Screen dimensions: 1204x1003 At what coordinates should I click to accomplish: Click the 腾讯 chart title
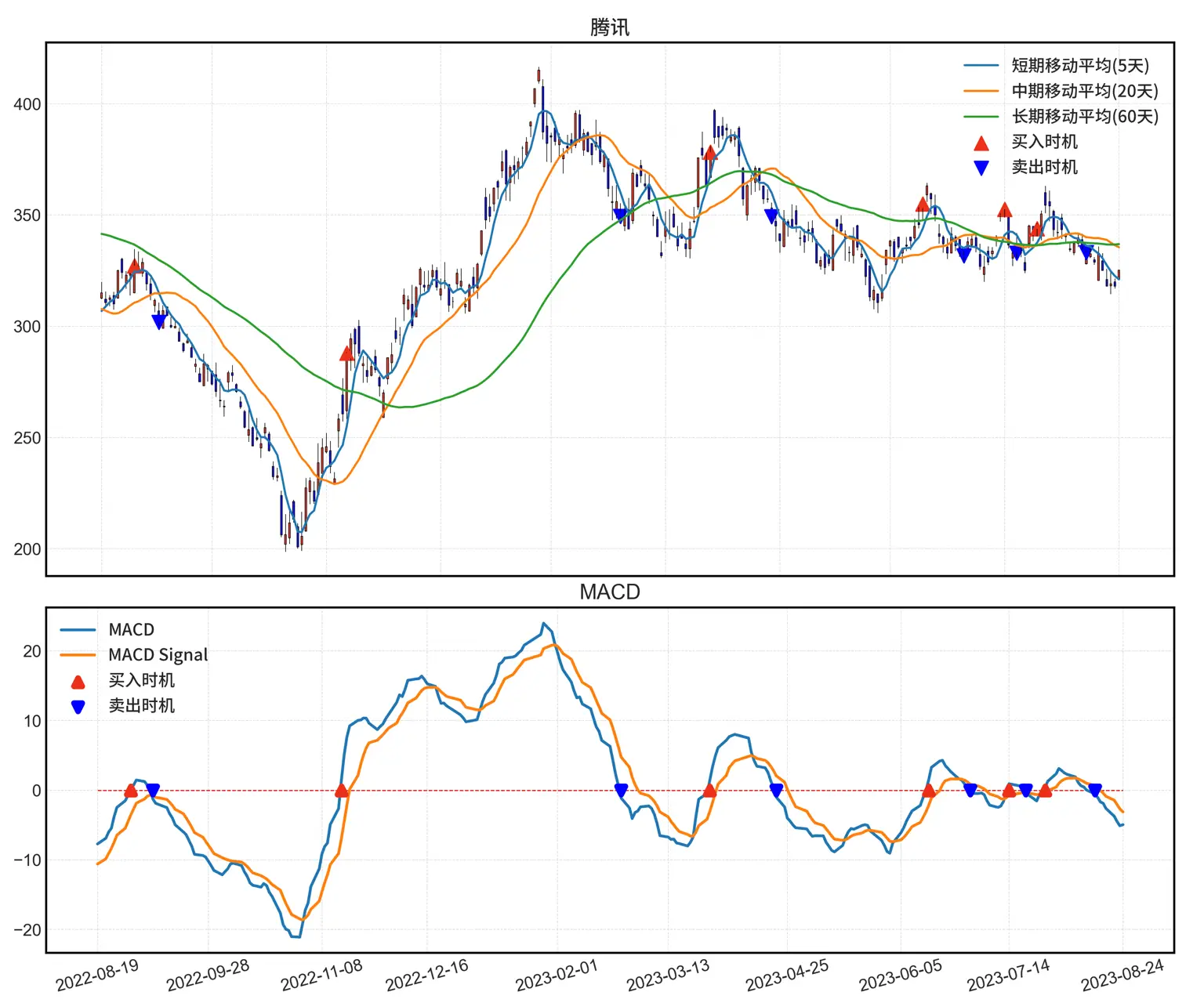click(609, 27)
